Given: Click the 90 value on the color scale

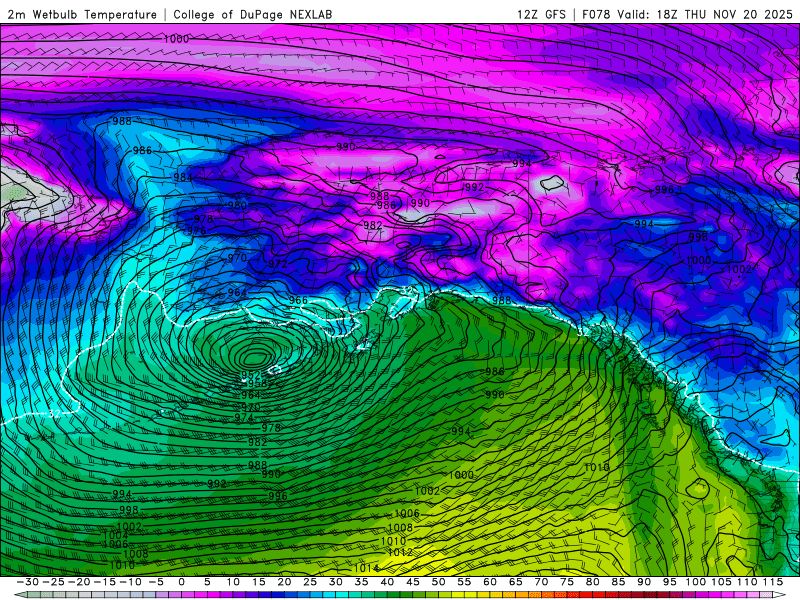Looking at the screenshot, I should click(644, 582).
